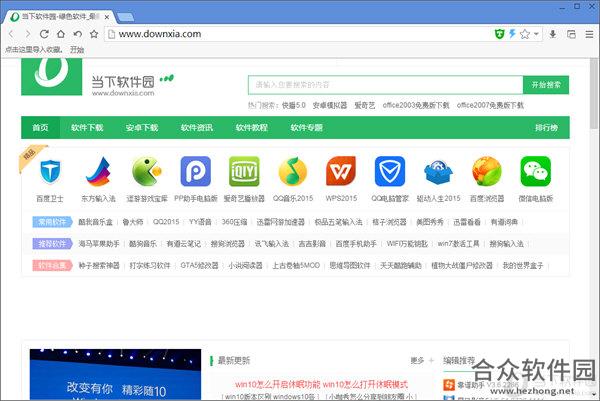
Task: Click the browser forward arrow
Action: point(28,34)
